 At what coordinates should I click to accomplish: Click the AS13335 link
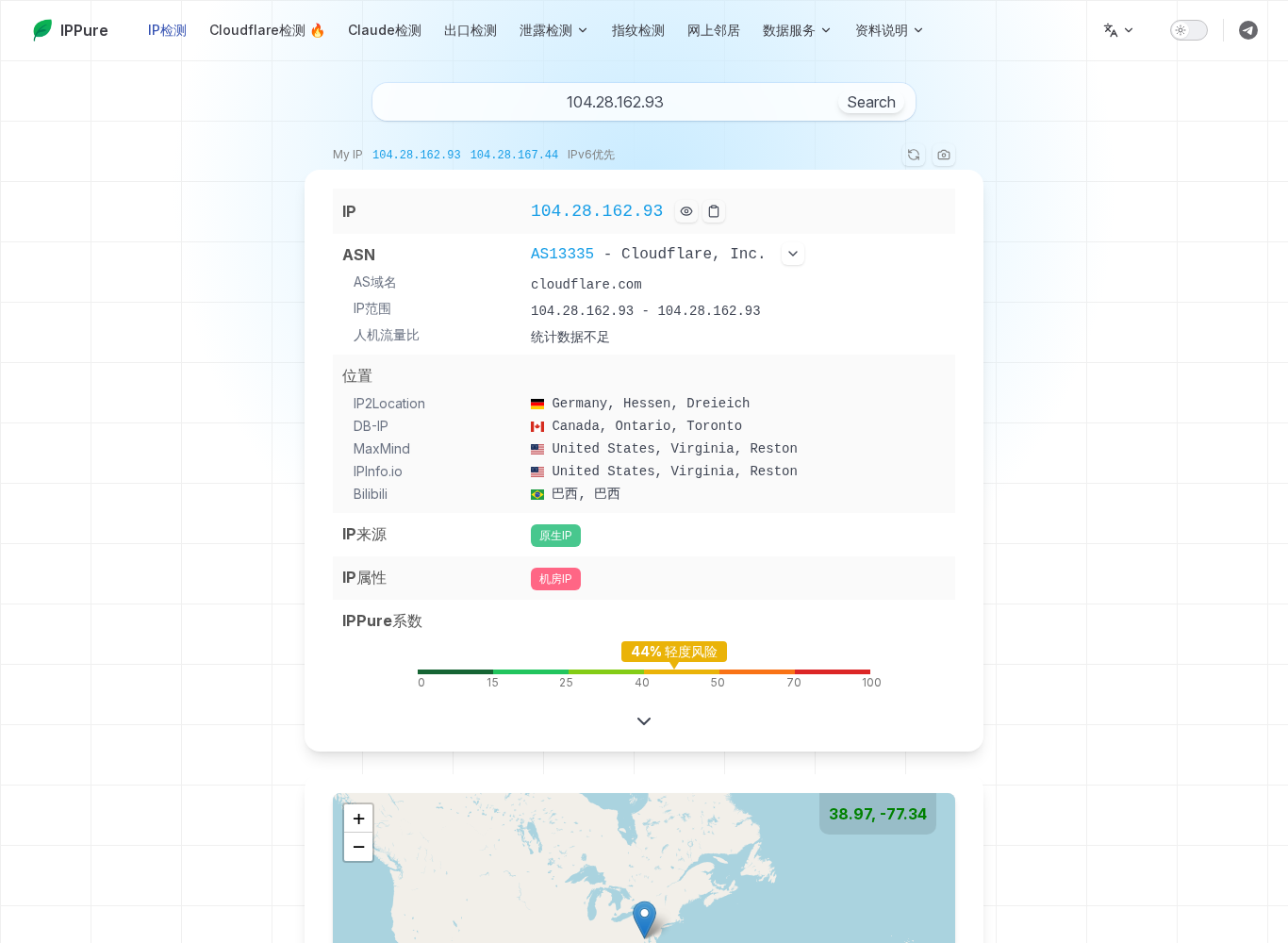(x=562, y=254)
